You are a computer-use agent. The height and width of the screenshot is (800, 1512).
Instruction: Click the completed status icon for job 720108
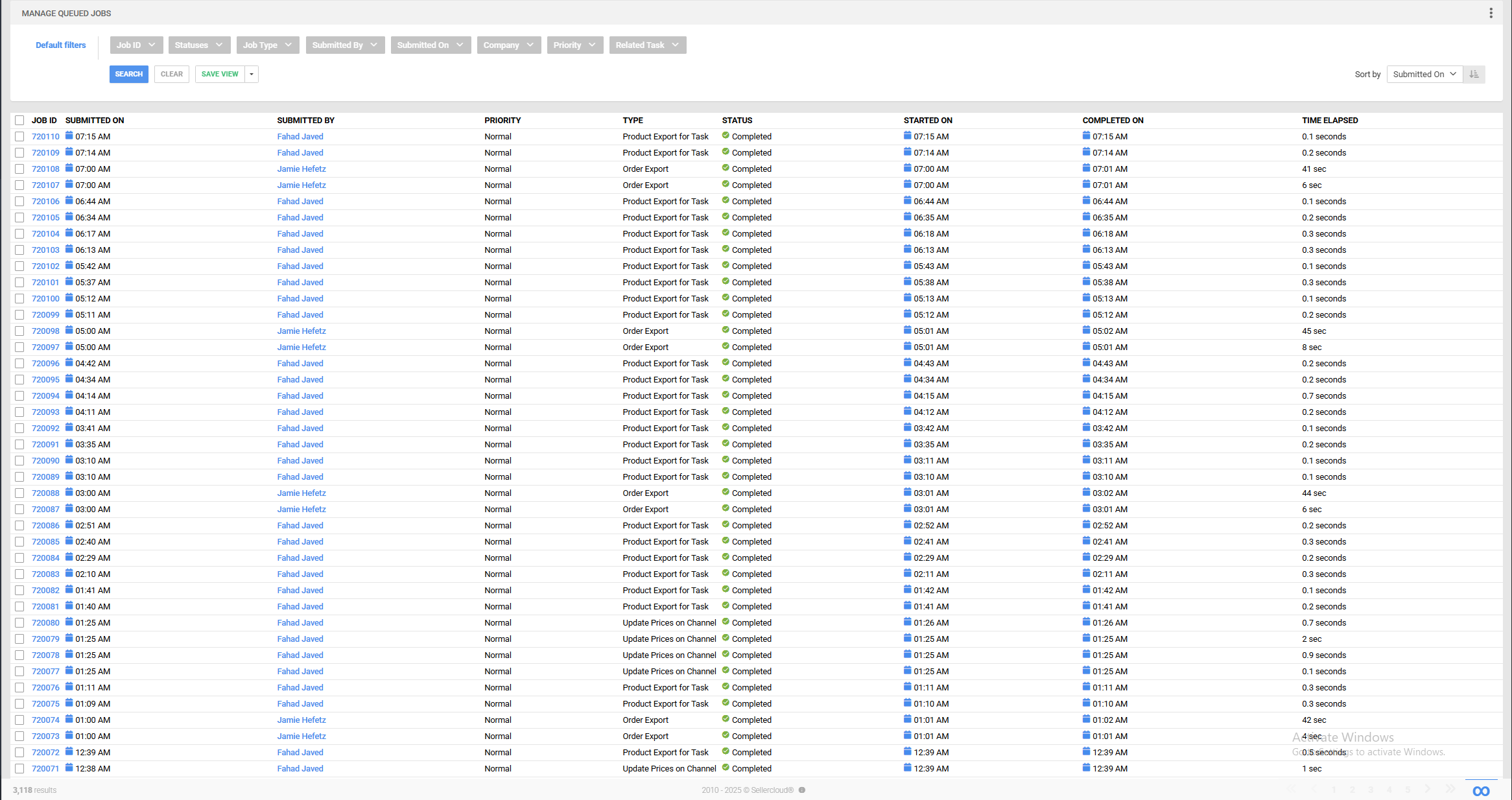point(726,168)
